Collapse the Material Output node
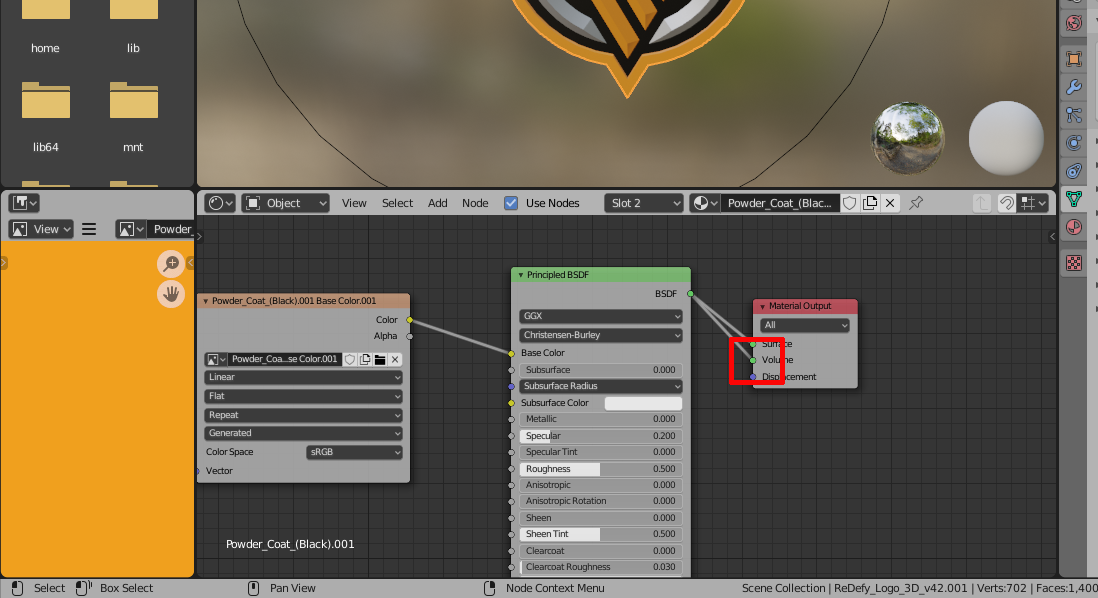The width and height of the screenshot is (1098, 598). click(x=763, y=307)
